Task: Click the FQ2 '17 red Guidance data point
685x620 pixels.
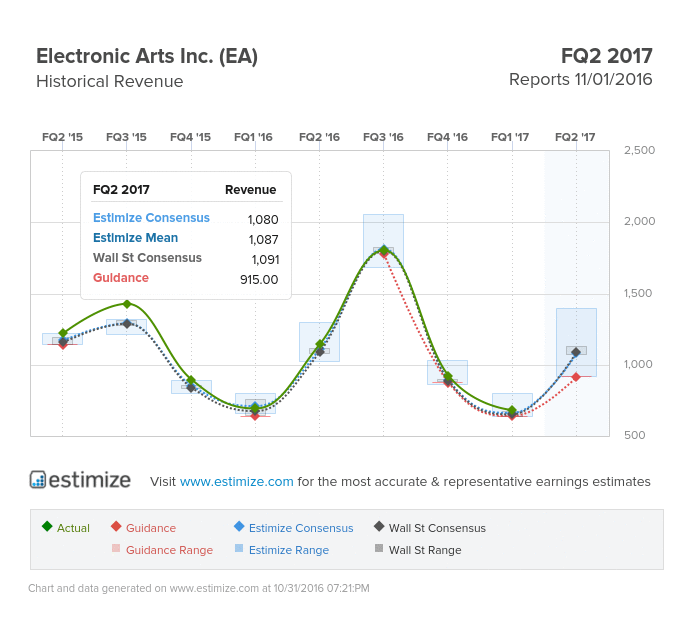Action: click(x=576, y=377)
